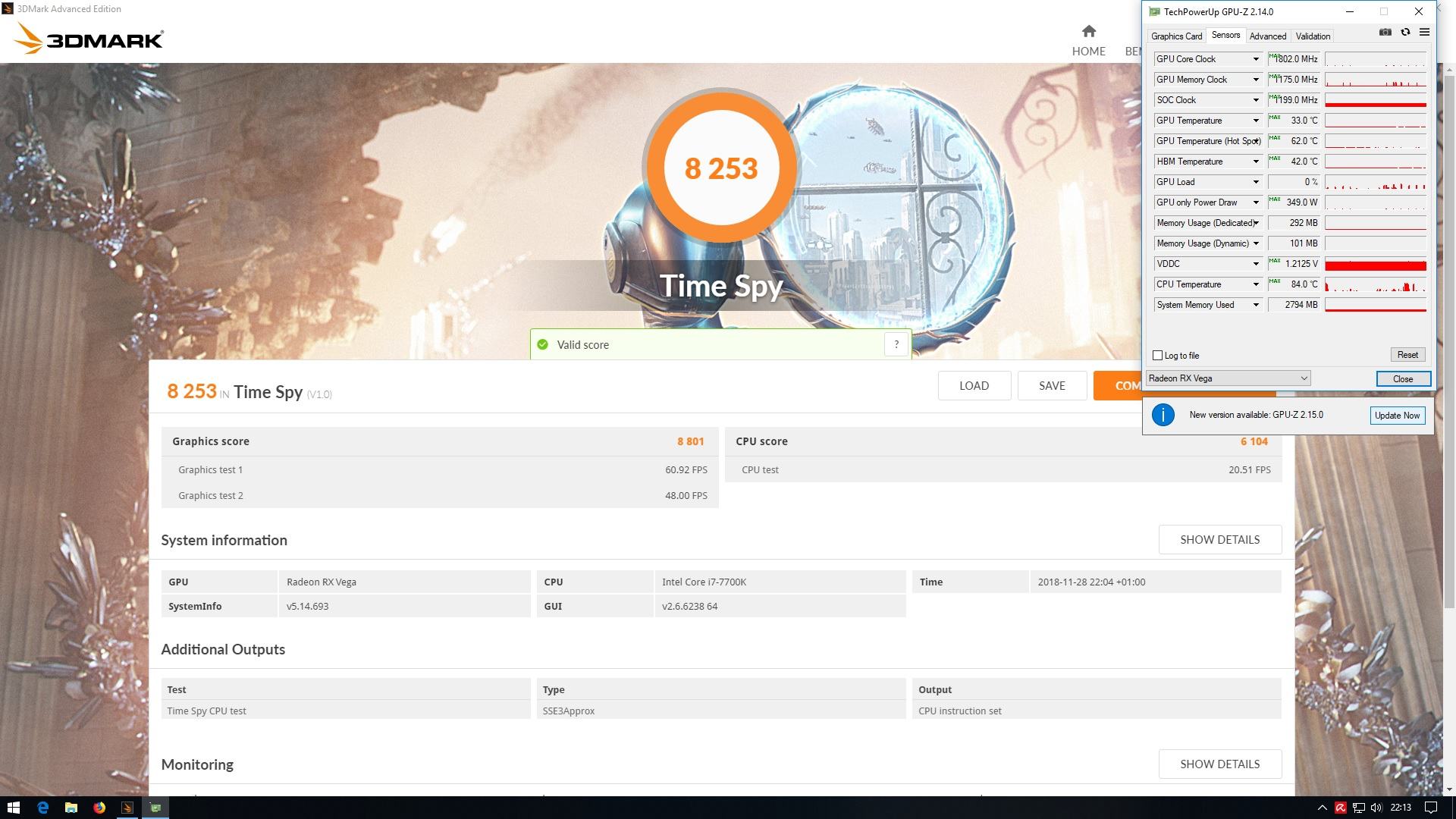
Task: Click the GPU-Z refresh icon
Action: click(x=1405, y=33)
